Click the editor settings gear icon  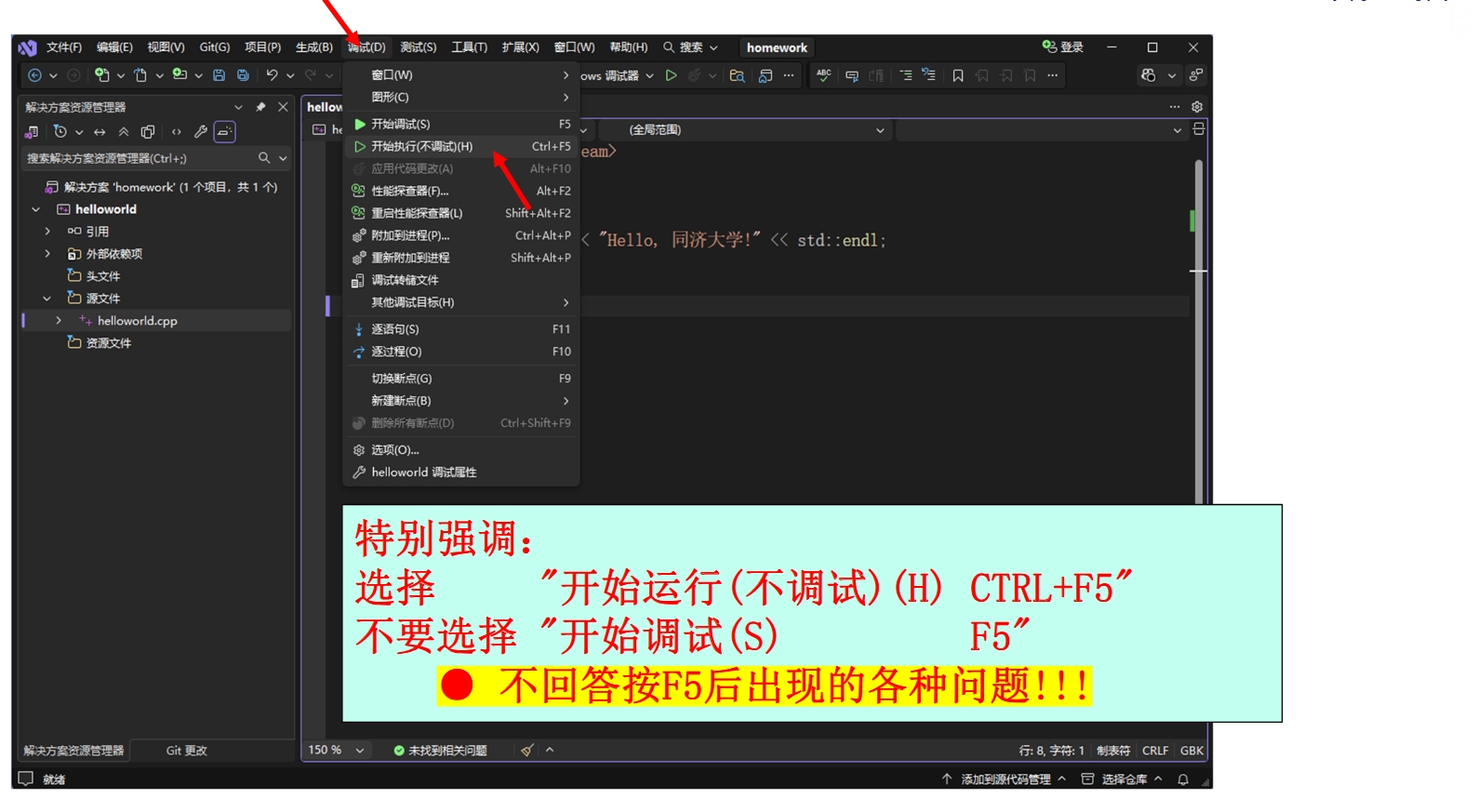(1197, 107)
